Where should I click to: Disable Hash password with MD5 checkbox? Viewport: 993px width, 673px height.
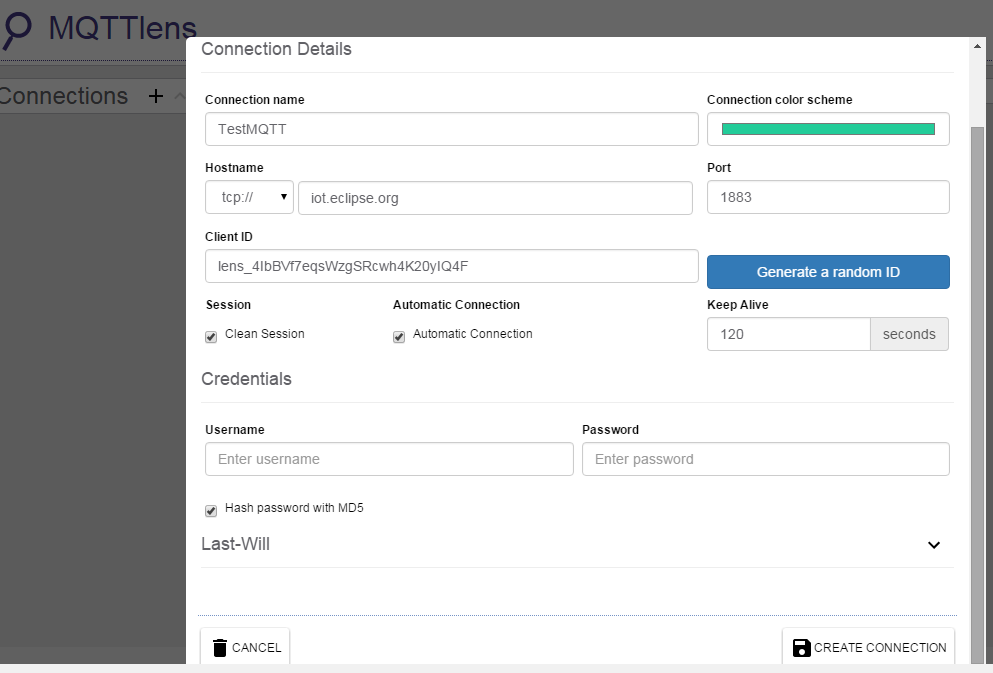click(211, 511)
